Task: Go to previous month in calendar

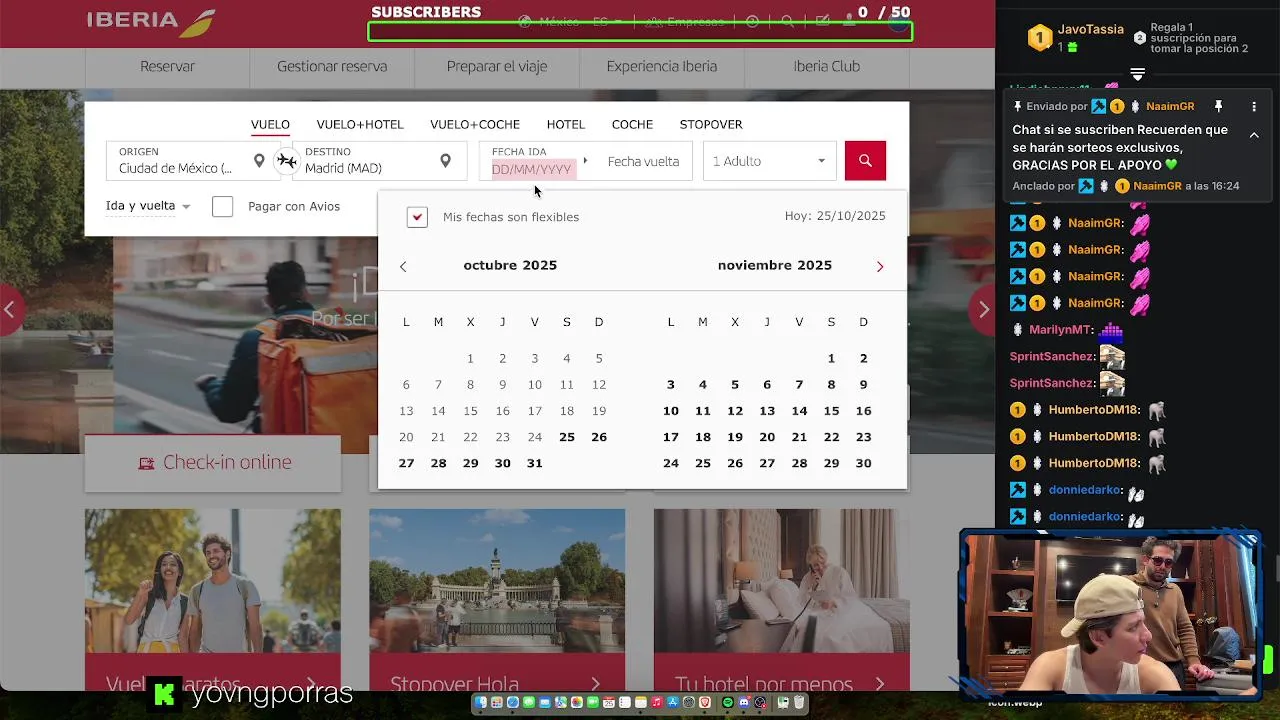Action: pyautogui.click(x=403, y=266)
